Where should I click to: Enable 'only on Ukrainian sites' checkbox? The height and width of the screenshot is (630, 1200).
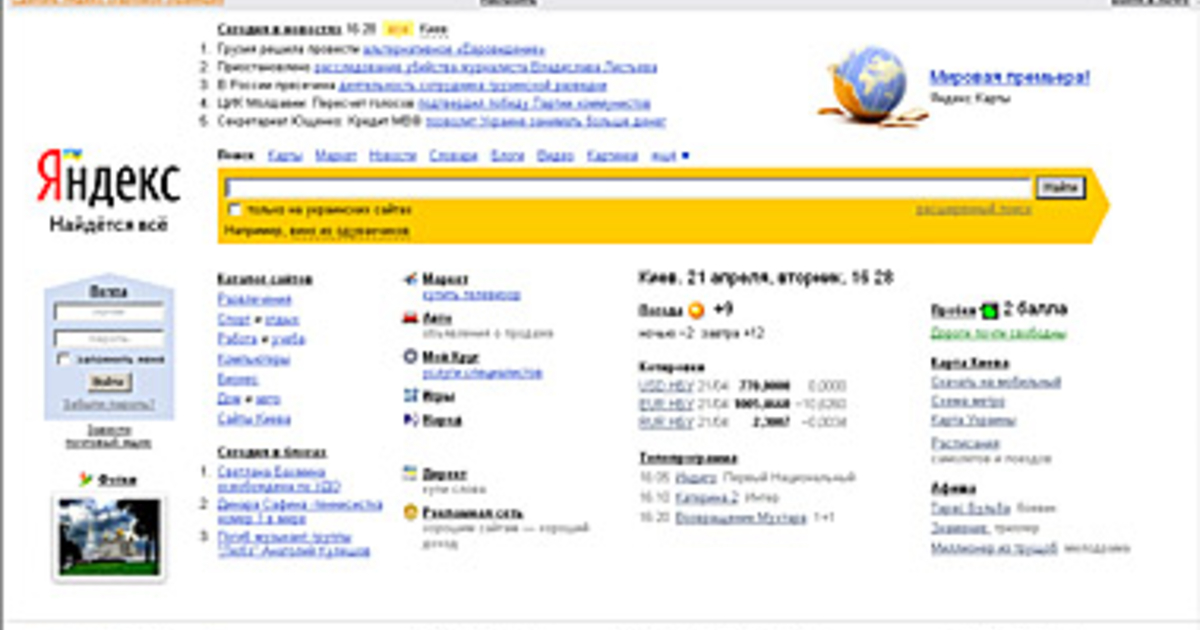[235, 210]
